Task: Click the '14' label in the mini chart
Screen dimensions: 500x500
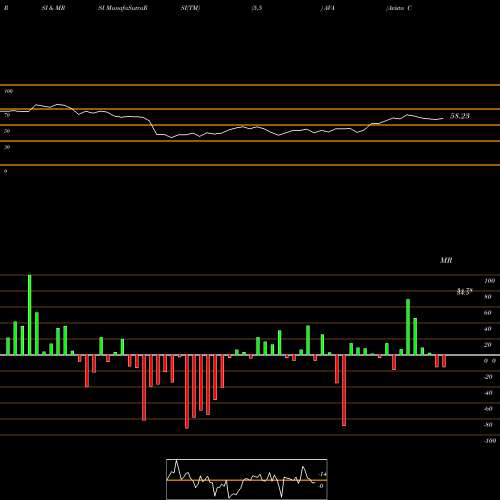Action: [x=323, y=474]
